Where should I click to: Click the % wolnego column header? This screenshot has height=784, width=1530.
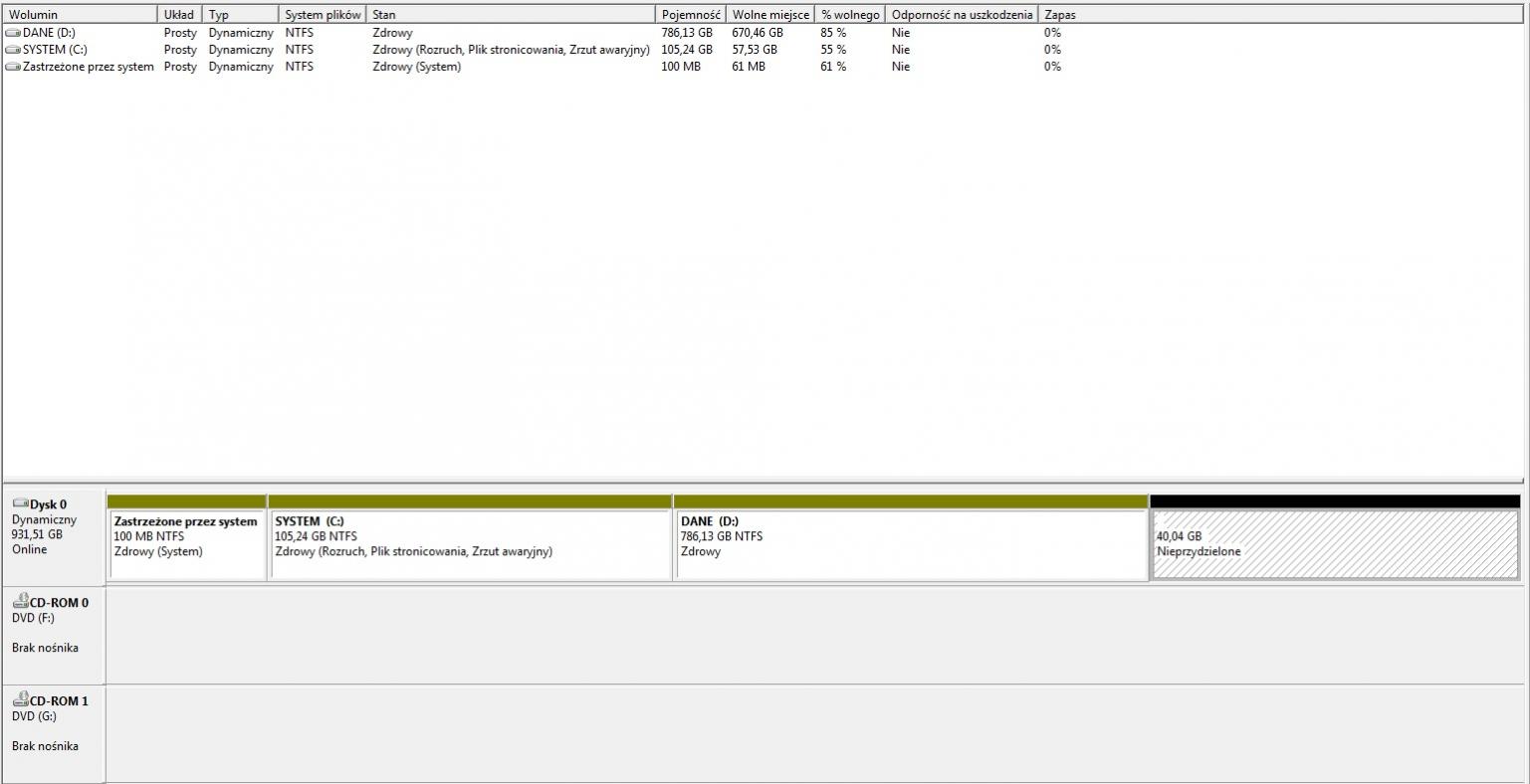(849, 15)
